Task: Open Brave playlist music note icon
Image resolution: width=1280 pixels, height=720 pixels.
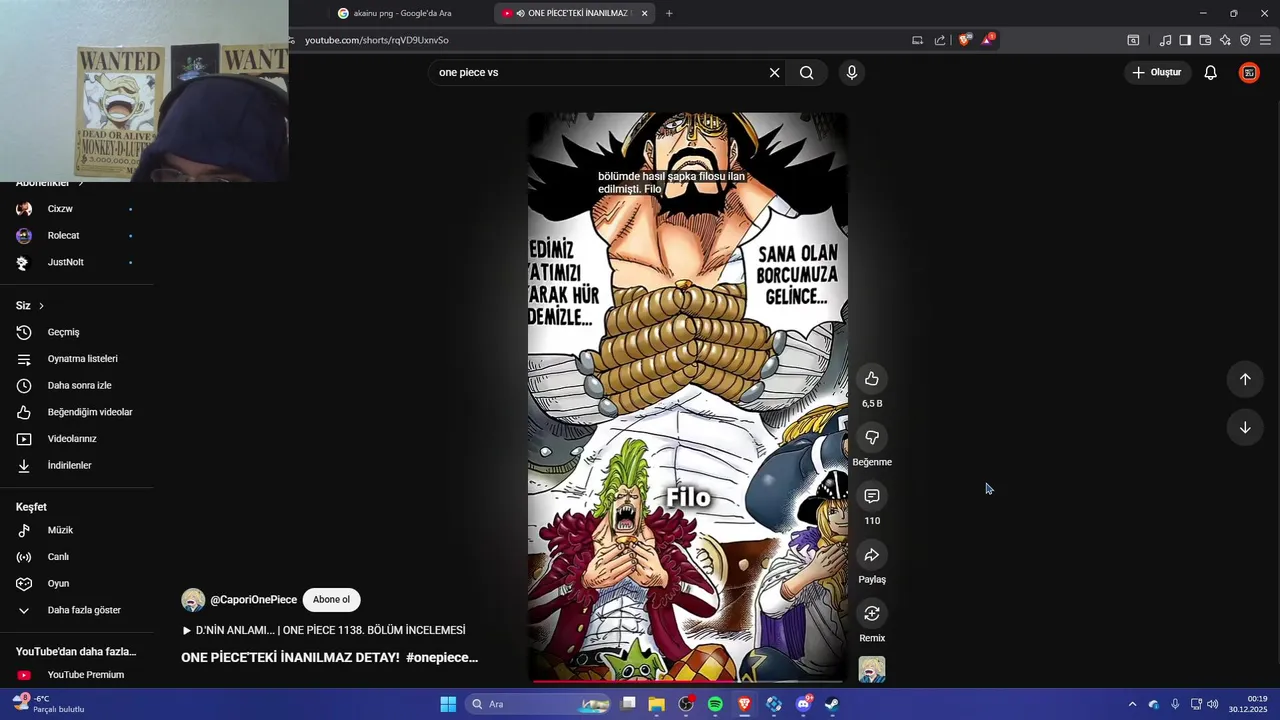Action: coord(1165,40)
